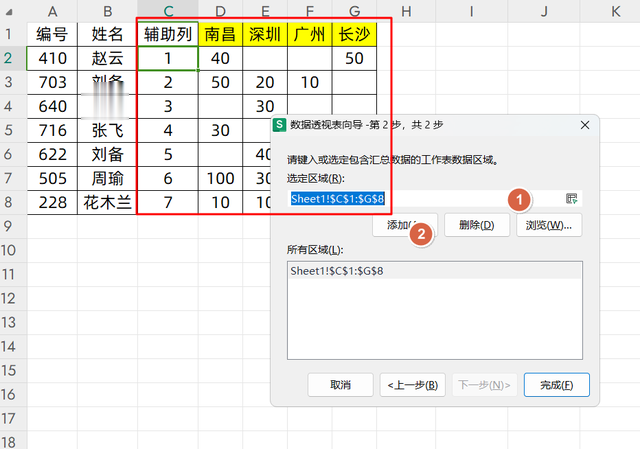Click cell containing 周瑜
Image resolution: width=640 pixels, height=449 pixels.
(x=107, y=178)
